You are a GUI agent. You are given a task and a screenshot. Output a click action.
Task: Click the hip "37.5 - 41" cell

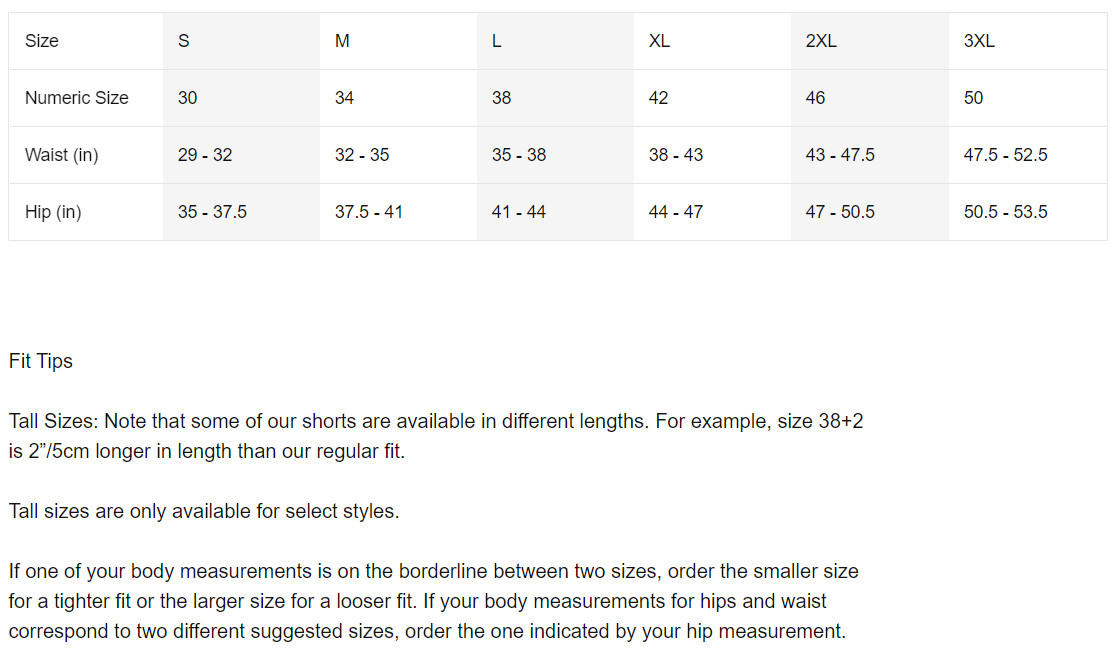click(369, 212)
